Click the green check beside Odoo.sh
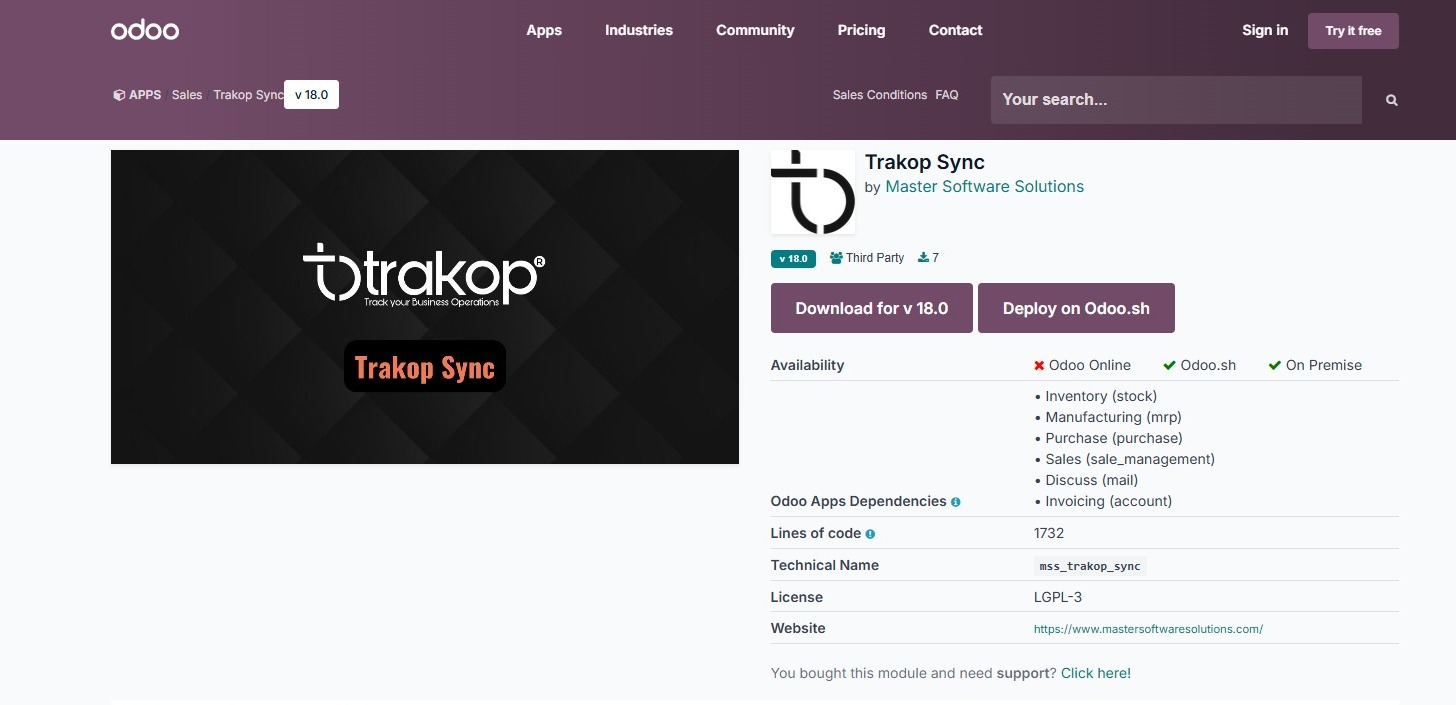Viewport: 1456px width, 705px height. click(x=1169, y=366)
